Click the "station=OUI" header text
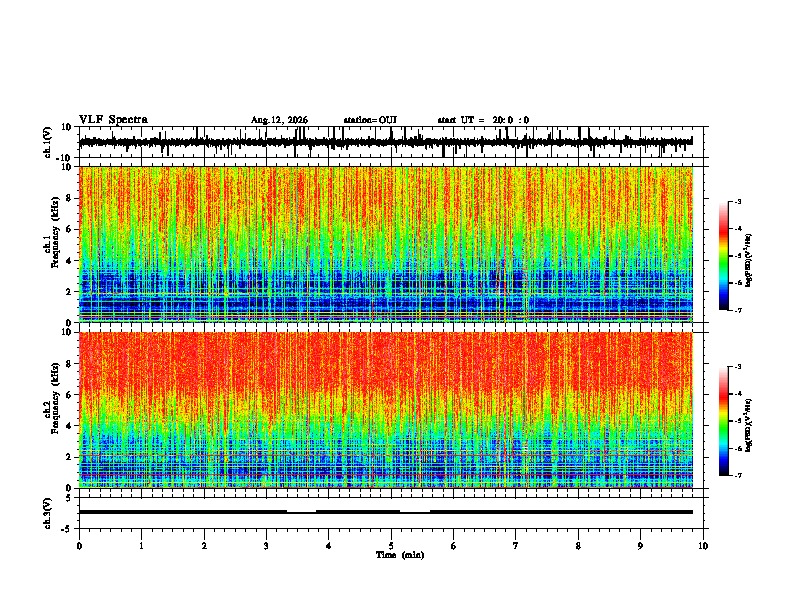Screen dimensions: 792x612 [x=370, y=120]
